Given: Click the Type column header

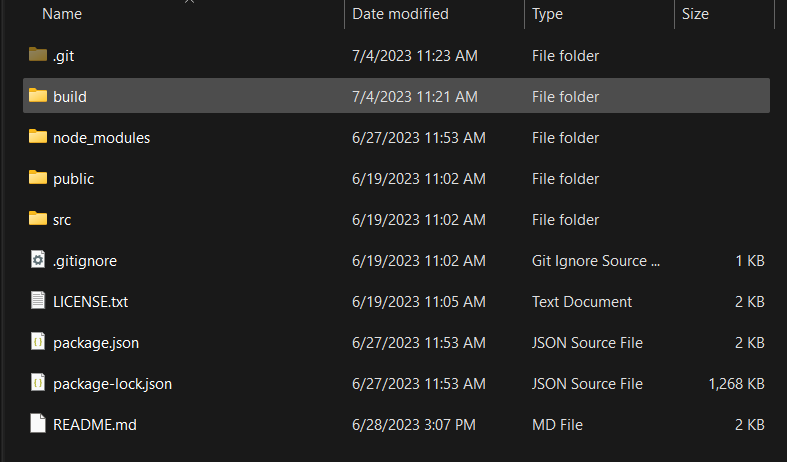Looking at the screenshot, I should tap(547, 14).
